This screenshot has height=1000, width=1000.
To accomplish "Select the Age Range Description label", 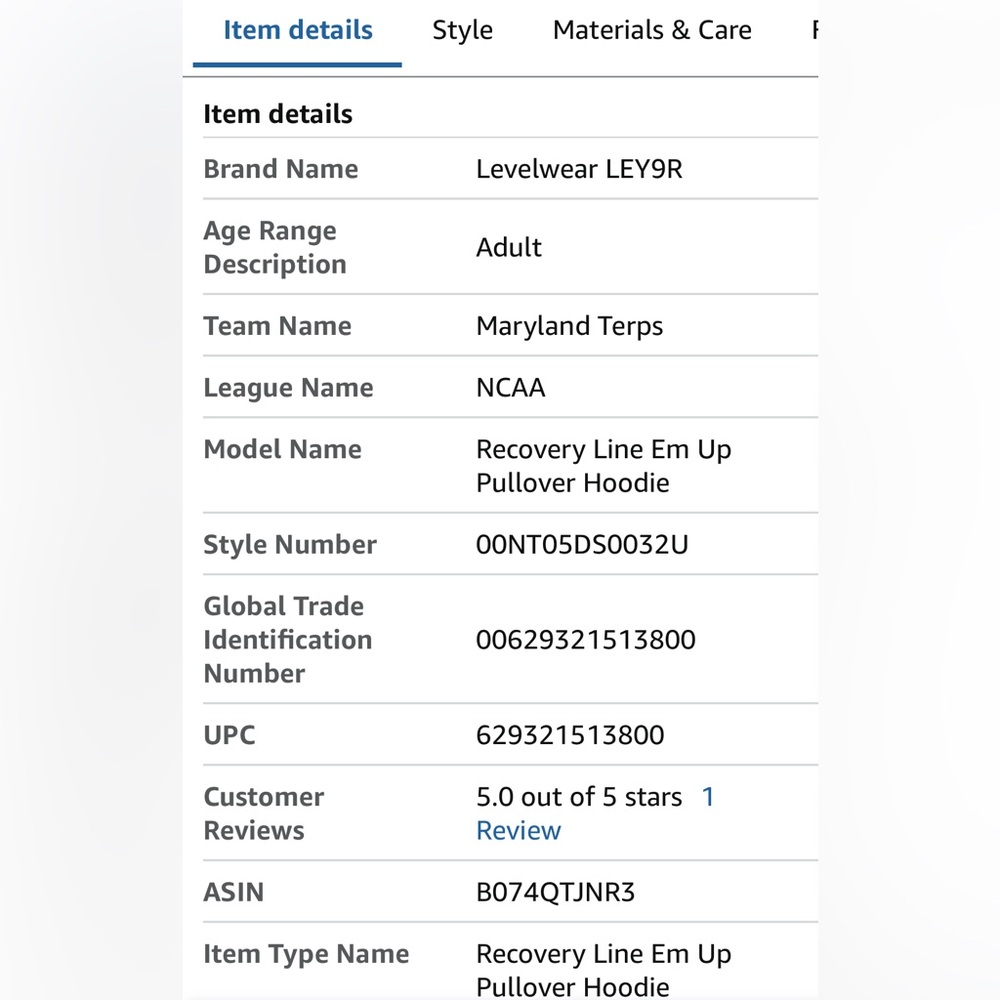I will point(275,247).
